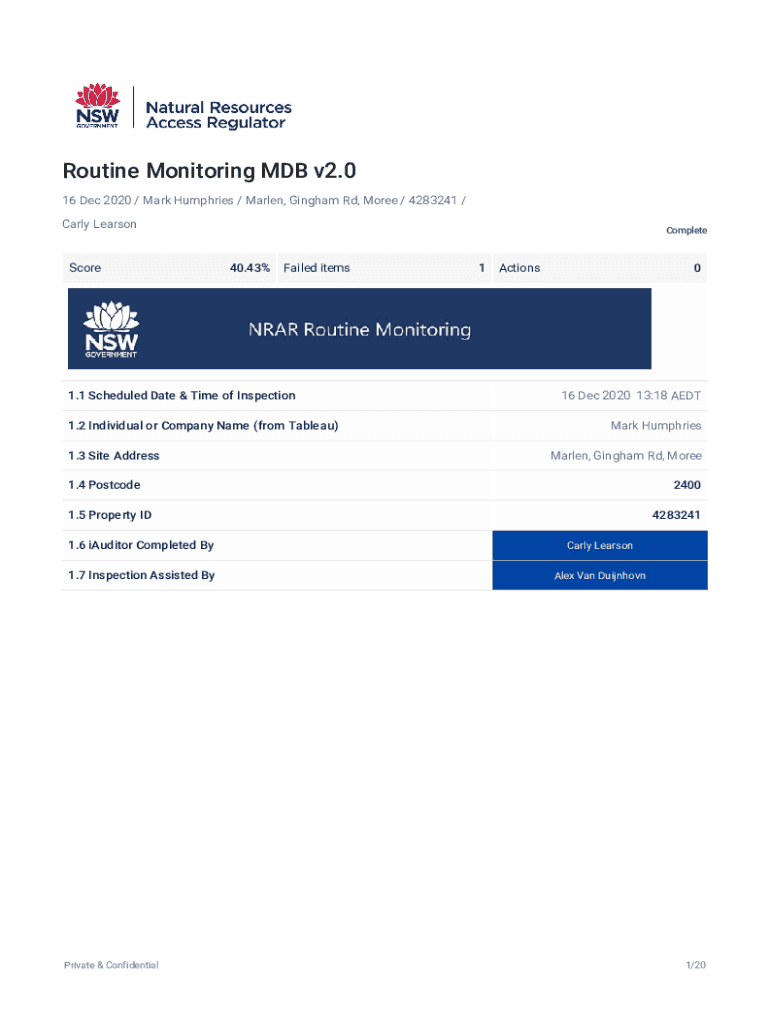770x1024 pixels.
Task: Select the Failed items summary cell
Action: point(383,268)
